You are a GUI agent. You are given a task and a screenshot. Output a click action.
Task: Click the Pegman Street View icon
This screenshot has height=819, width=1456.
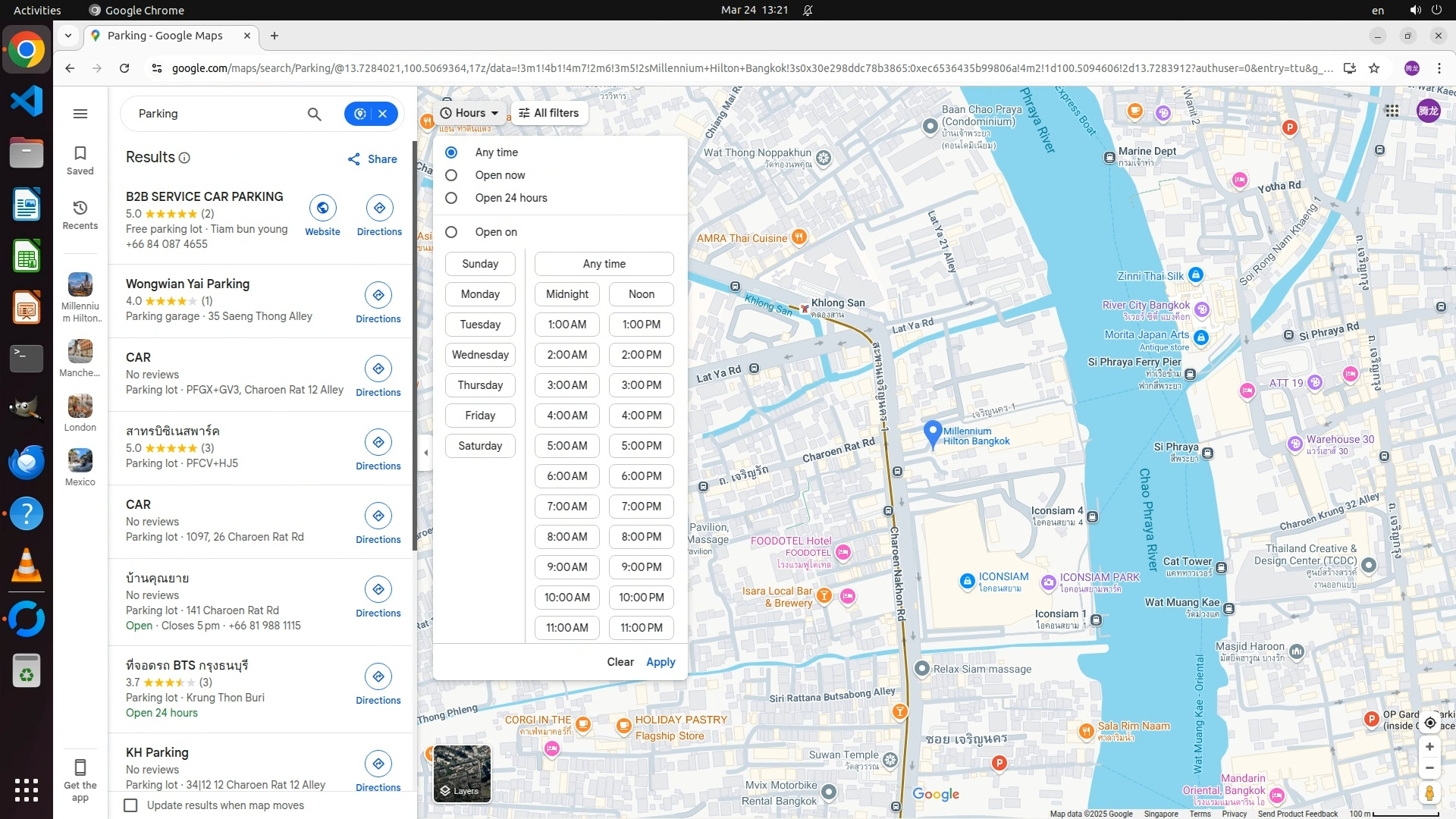coord(1429,793)
